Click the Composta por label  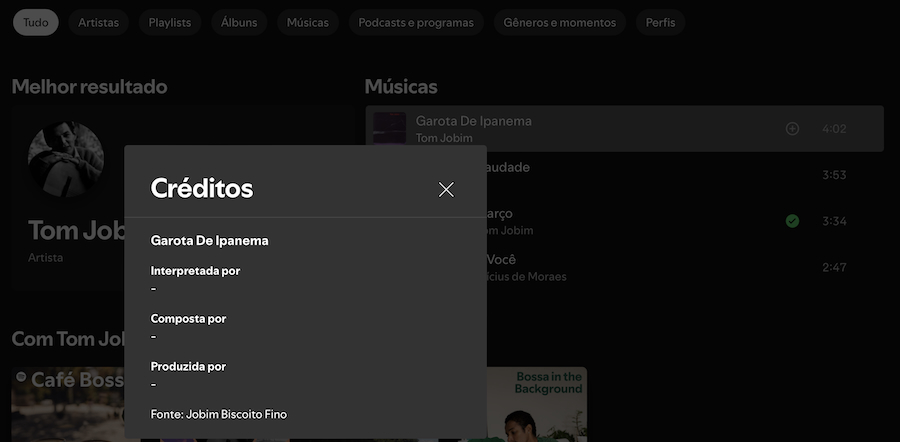(188, 319)
